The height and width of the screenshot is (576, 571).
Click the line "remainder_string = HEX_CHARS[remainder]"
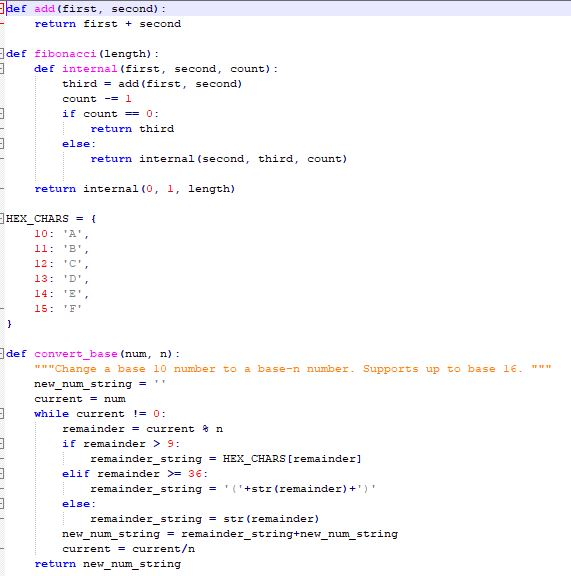(x=226, y=459)
